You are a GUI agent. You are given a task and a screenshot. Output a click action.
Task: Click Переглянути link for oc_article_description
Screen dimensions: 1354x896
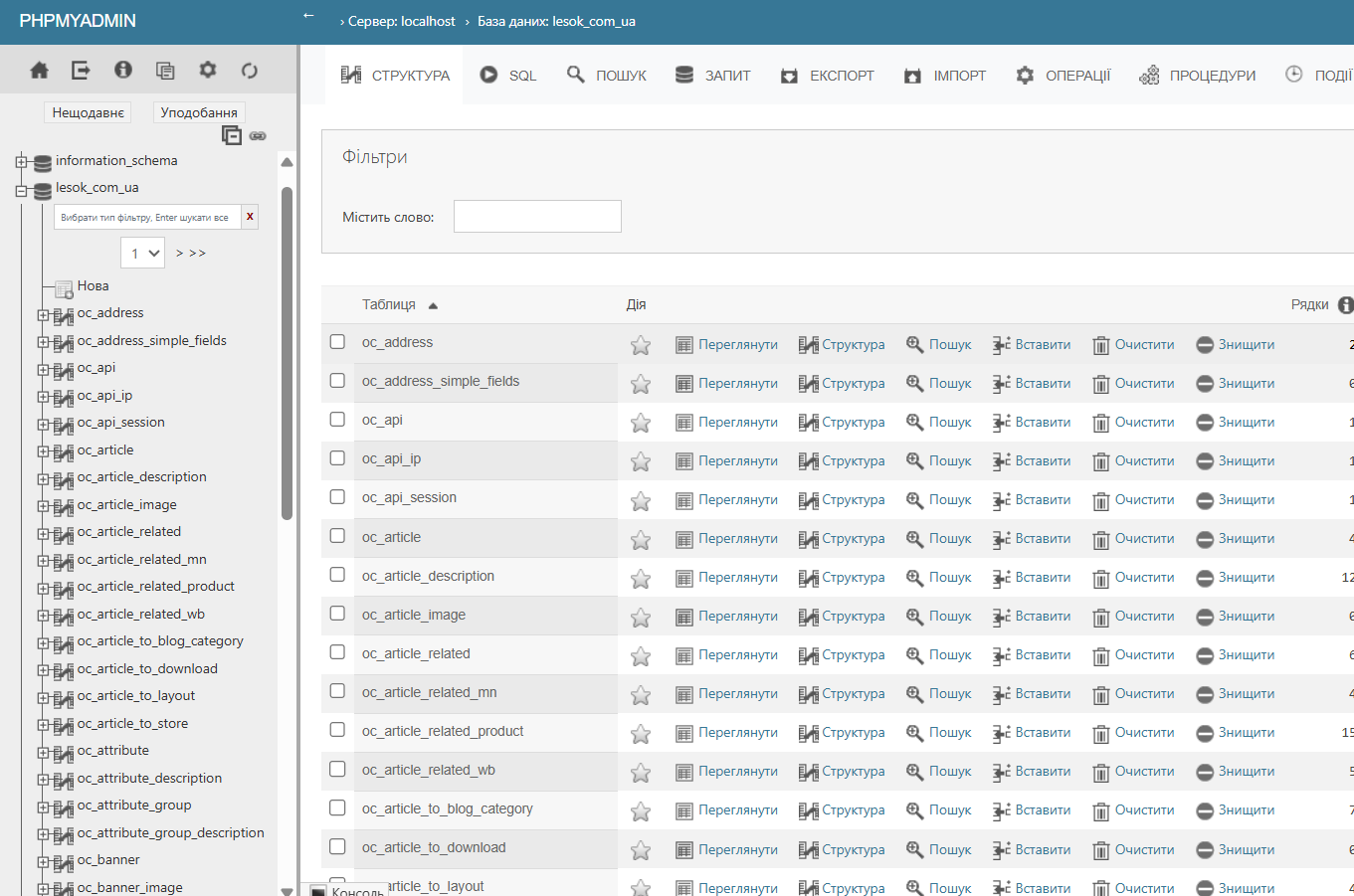click(x=737, y=577)
